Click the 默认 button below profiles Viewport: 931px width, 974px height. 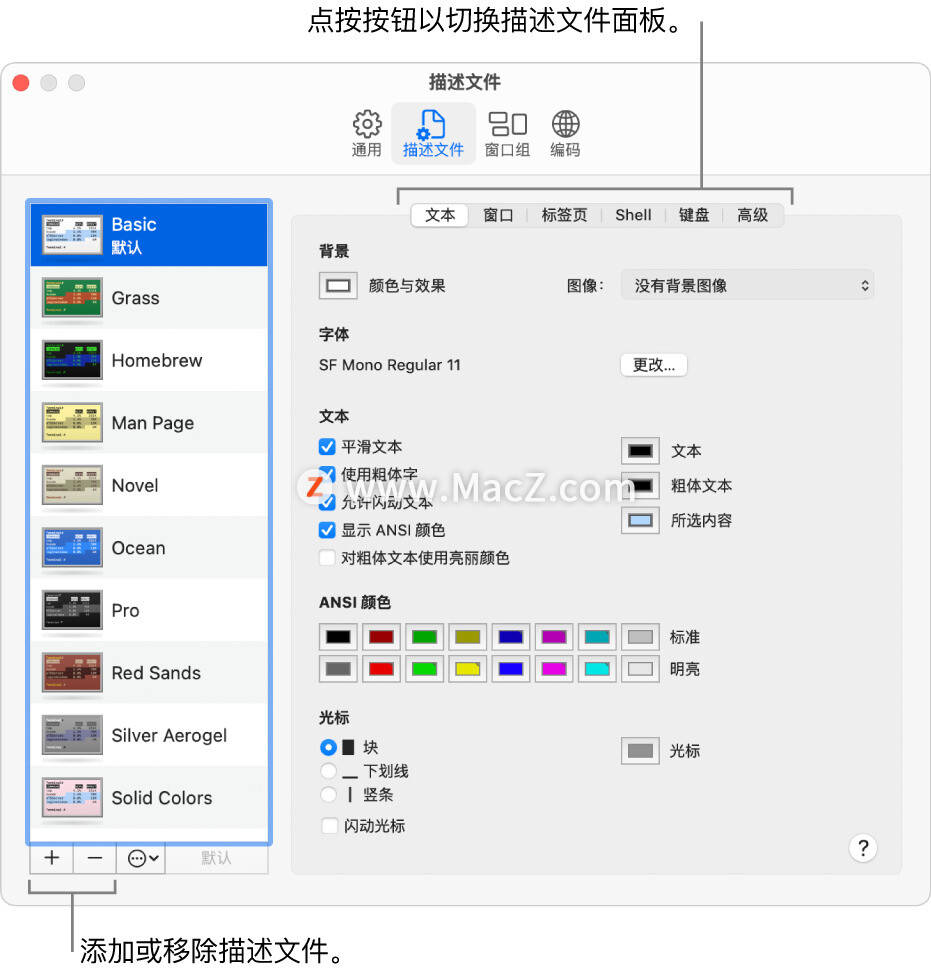point(216,858)
